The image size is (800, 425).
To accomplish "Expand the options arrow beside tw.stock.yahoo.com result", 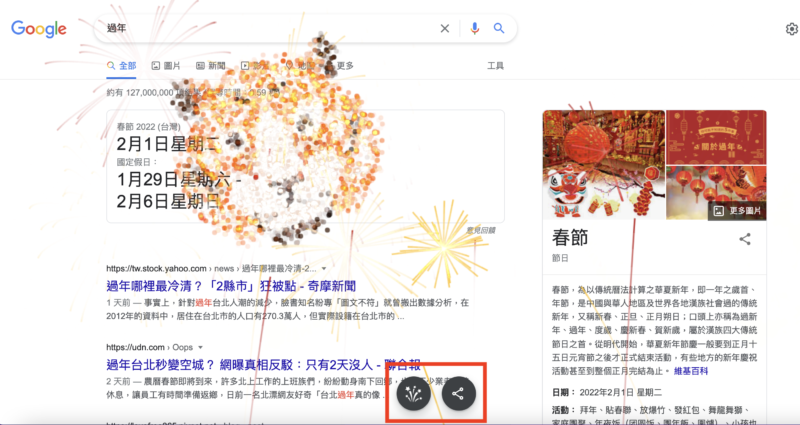I will (323, 268).
